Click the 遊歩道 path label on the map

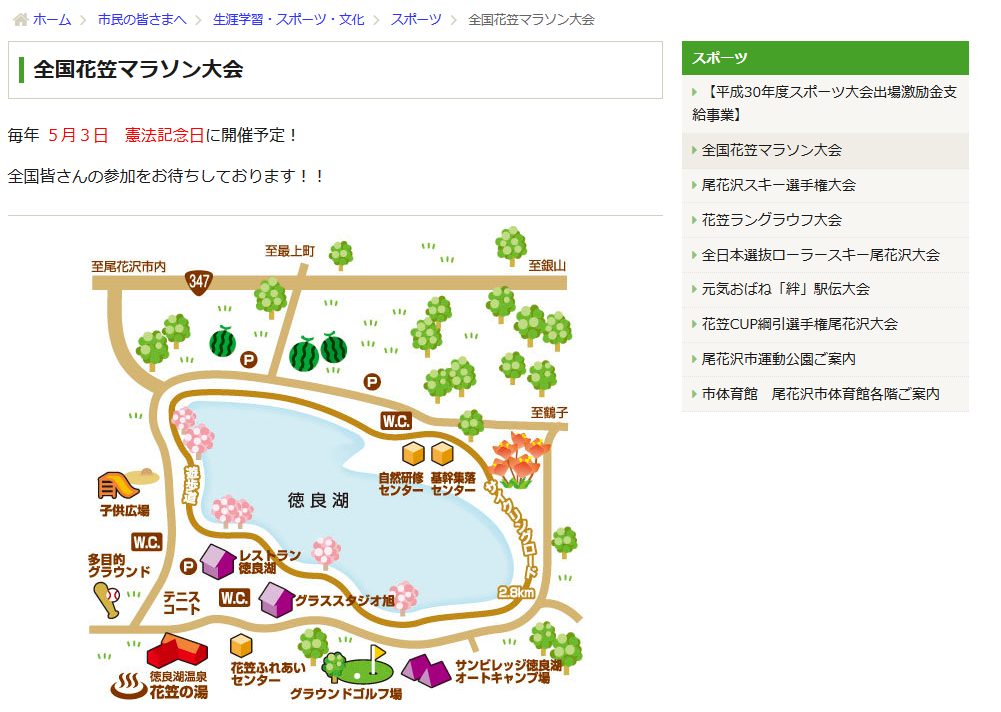coord(192,485)
